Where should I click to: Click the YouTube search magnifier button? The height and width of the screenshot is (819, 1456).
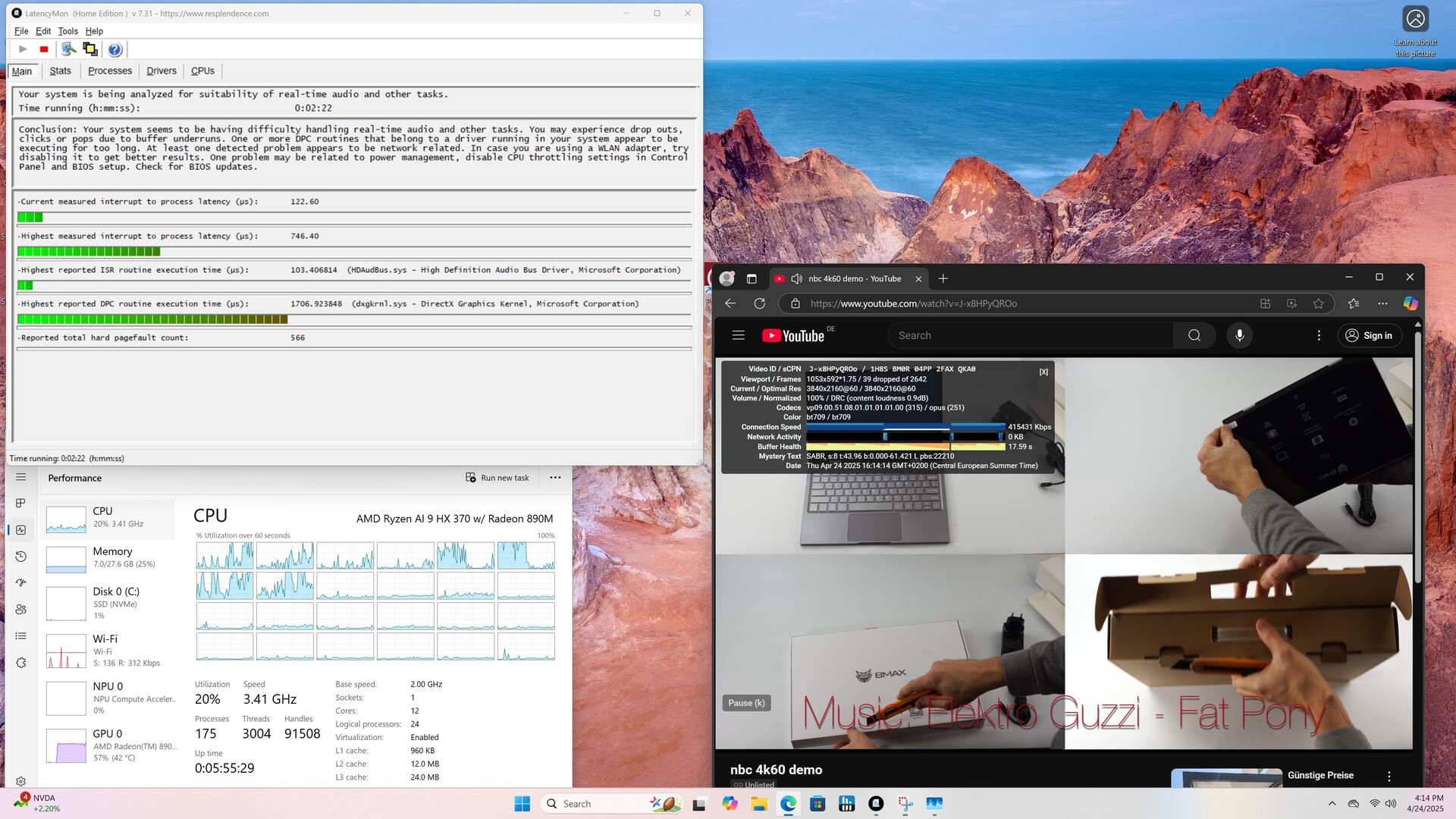pos(1194,335)
